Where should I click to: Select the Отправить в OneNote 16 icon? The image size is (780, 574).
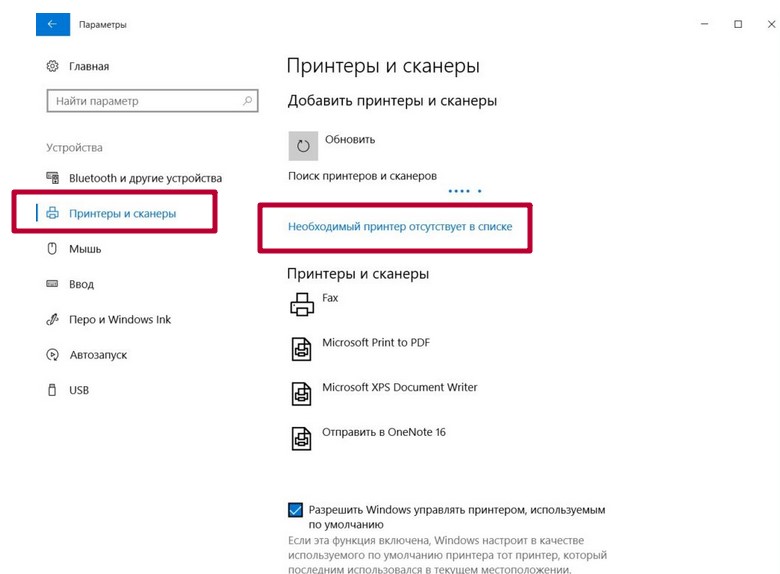point(301,438)
